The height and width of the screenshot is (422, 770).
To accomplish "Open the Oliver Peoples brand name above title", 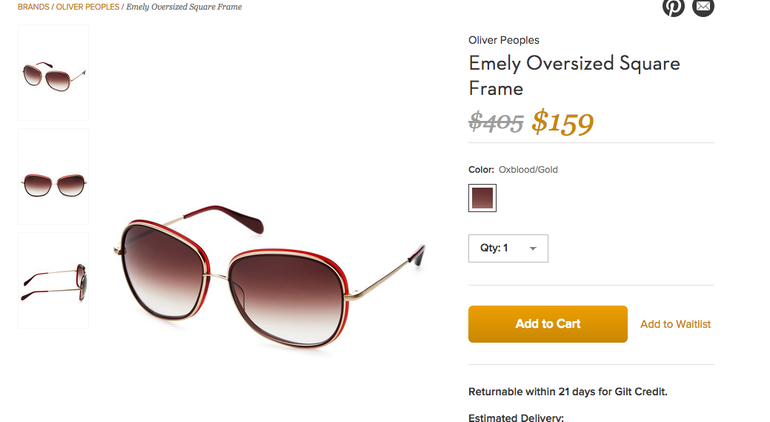I will pos(504,40).
